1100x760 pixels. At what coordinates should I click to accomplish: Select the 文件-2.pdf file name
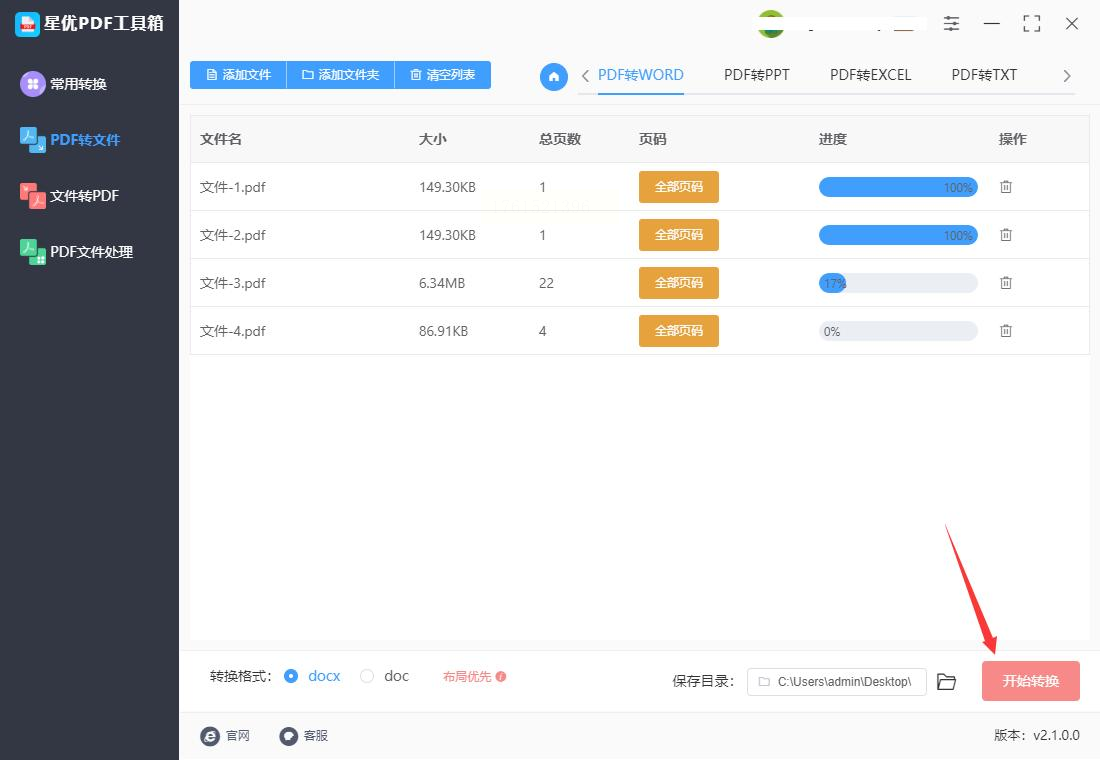(233, 235)
